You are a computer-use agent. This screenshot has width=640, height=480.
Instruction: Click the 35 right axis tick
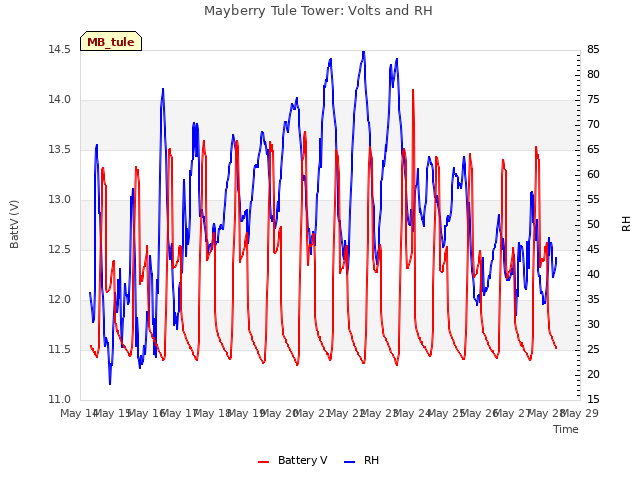(593, 300)
